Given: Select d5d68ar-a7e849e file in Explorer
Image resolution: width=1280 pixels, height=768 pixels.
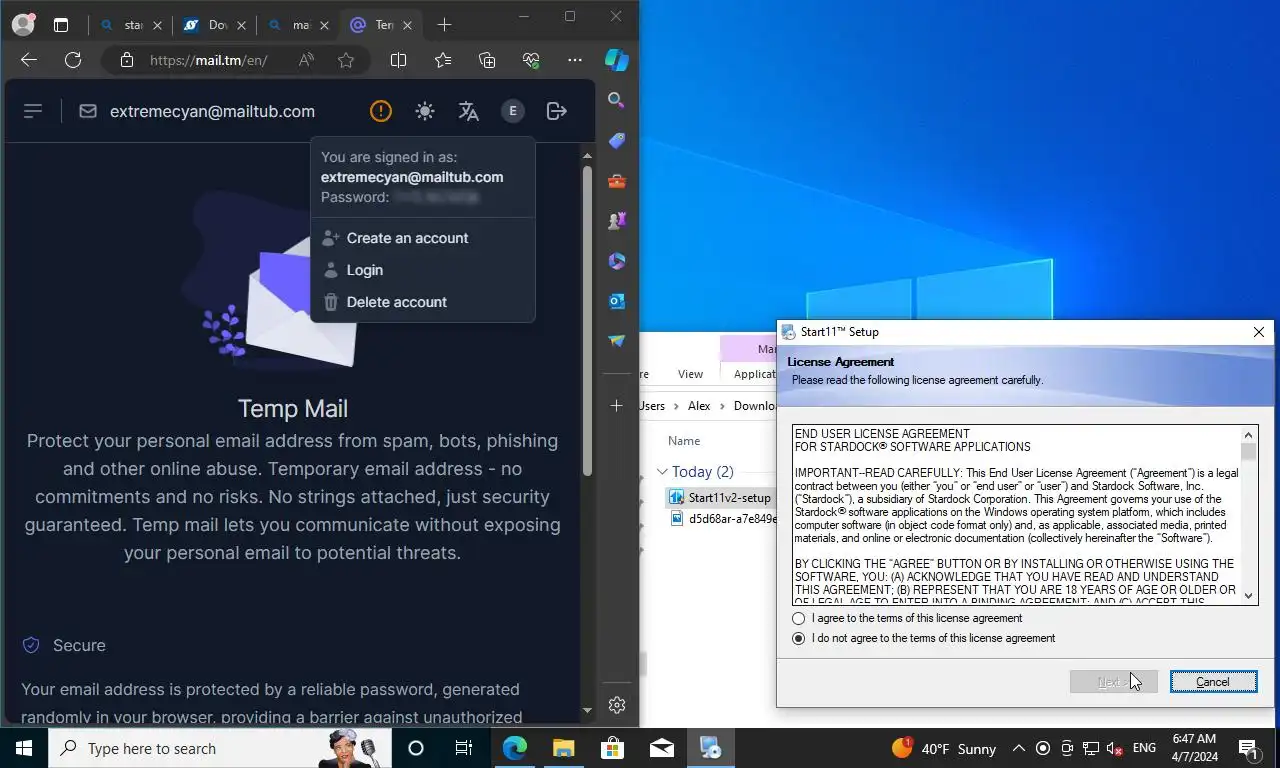Looking at the screenshot, I should [723, 519].
